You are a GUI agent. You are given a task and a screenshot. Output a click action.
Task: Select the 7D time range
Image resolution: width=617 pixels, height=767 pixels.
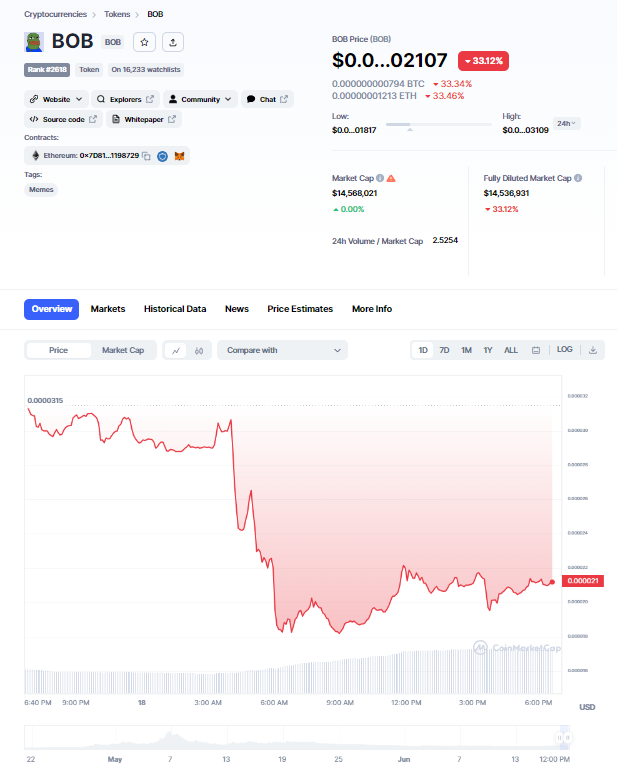(444, 350)
